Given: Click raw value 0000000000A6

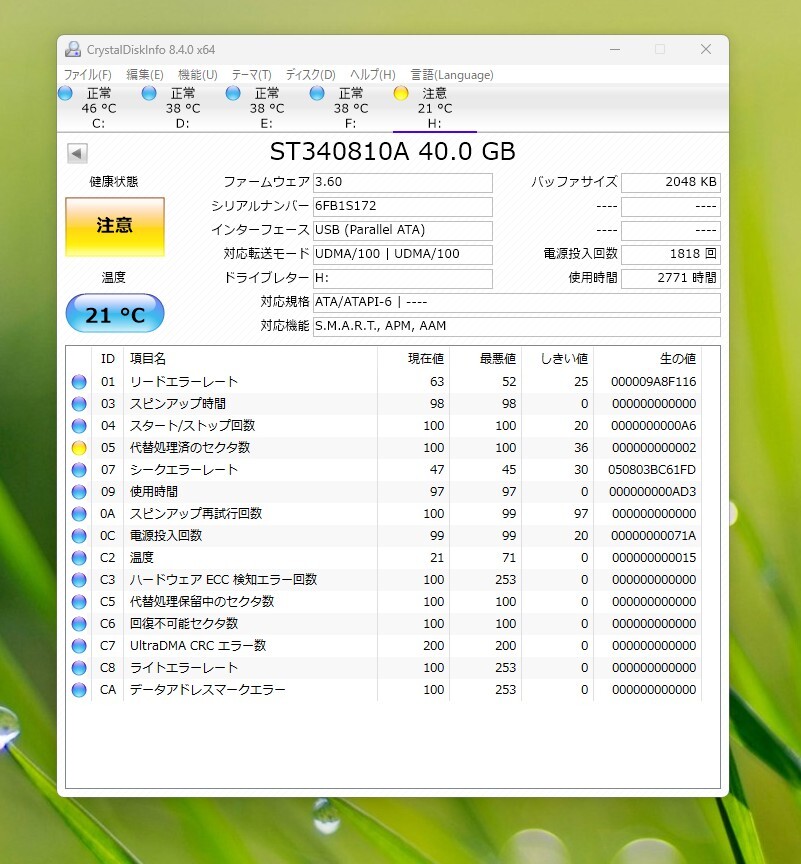Looking at the screenshot, I should tap(654, 426).
